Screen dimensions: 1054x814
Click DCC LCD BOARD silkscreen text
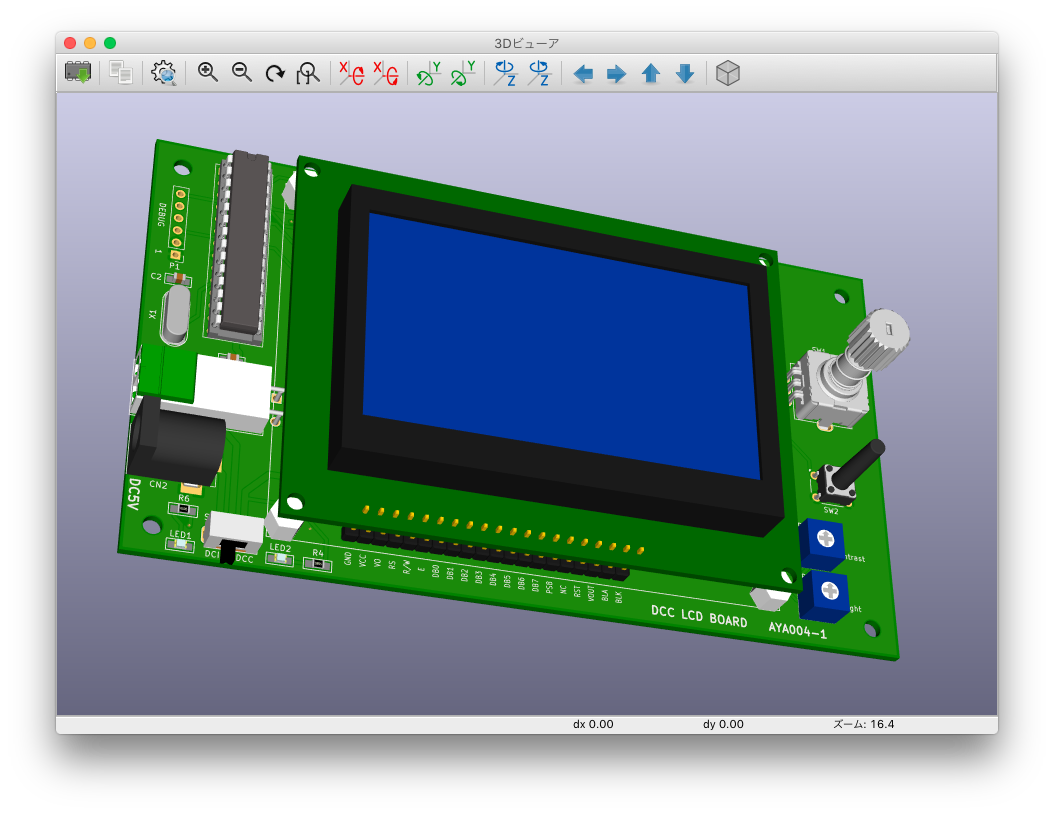699,616
